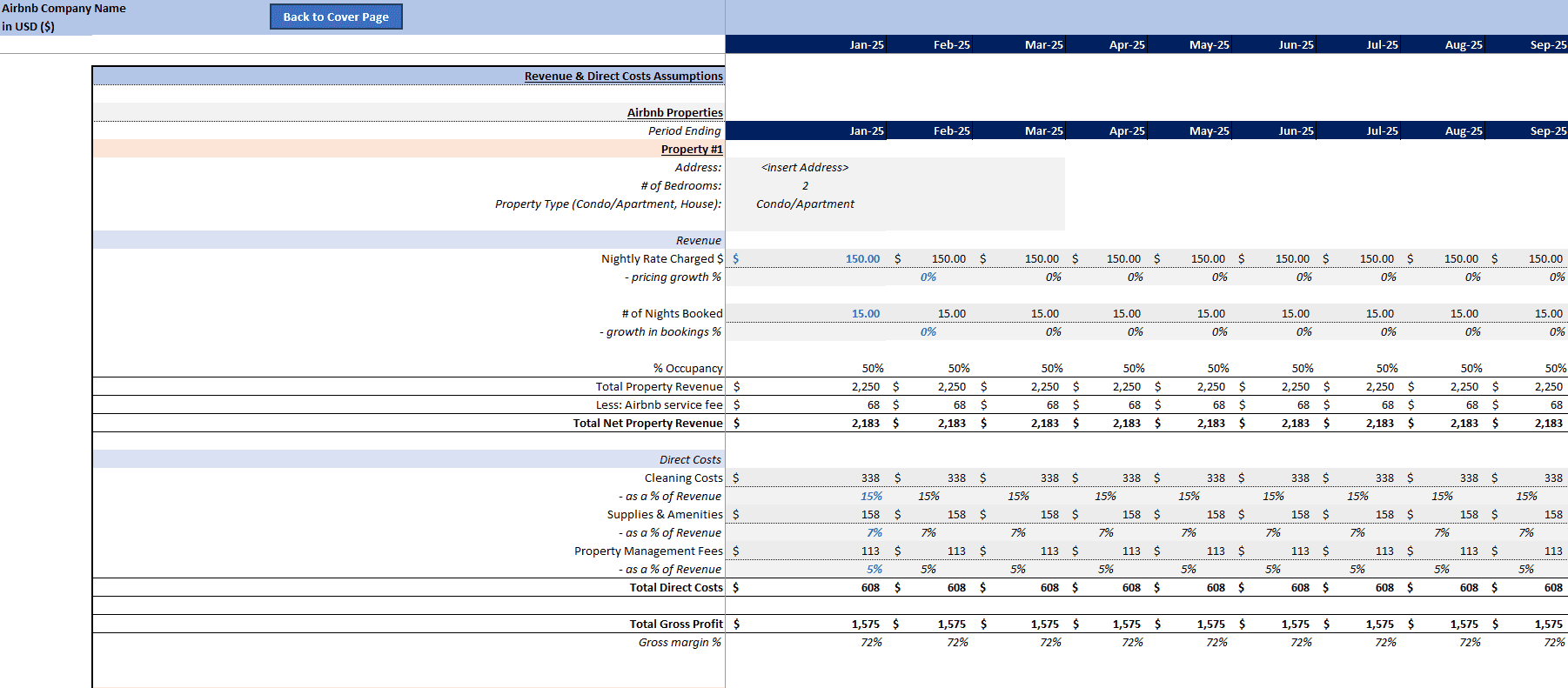Select the 'in USD ($)' cell
This screenshot has width=1568, height=688.
[x=28, y=26]
